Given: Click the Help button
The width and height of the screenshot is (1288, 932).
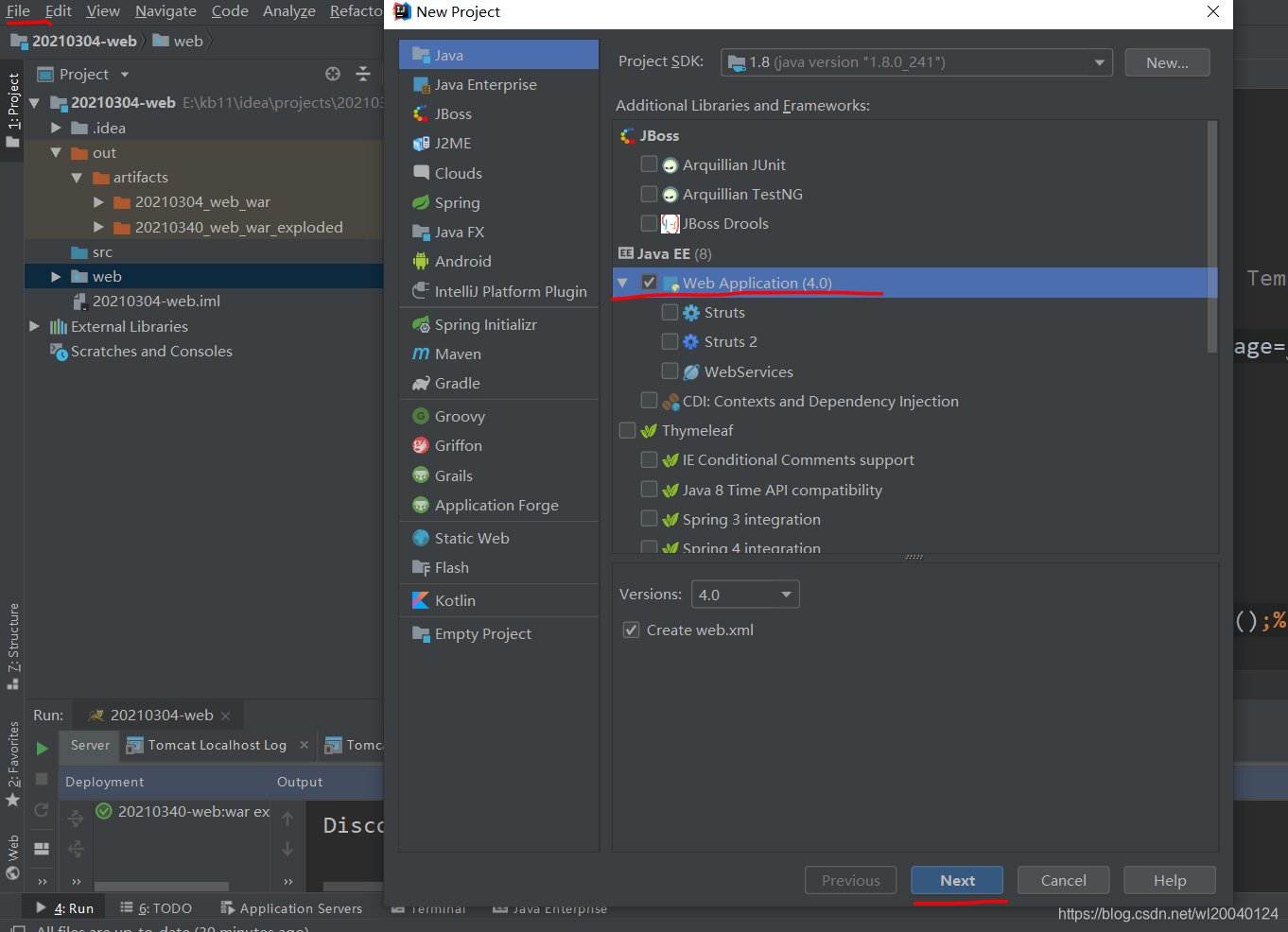Looking at the screenshot, I should tap(1170, 880).
